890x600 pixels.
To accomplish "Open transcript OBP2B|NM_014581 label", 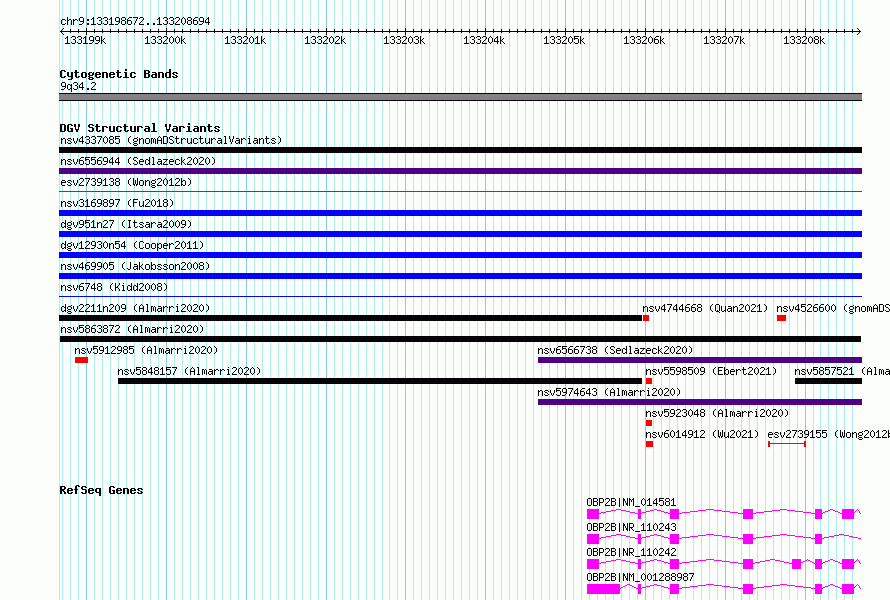I will coord(631,502).
